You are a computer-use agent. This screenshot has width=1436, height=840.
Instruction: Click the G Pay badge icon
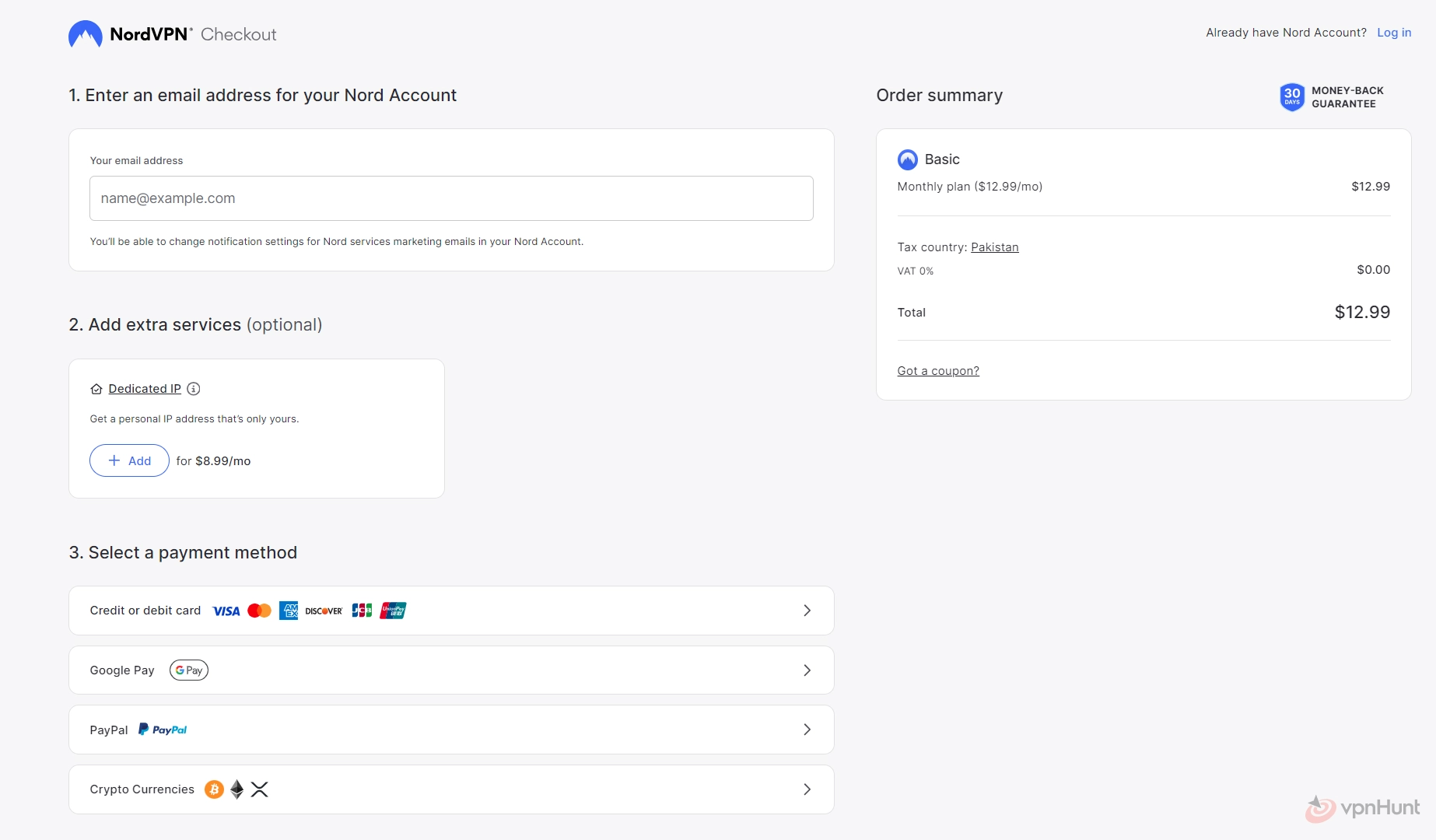[x=189, y=670]
